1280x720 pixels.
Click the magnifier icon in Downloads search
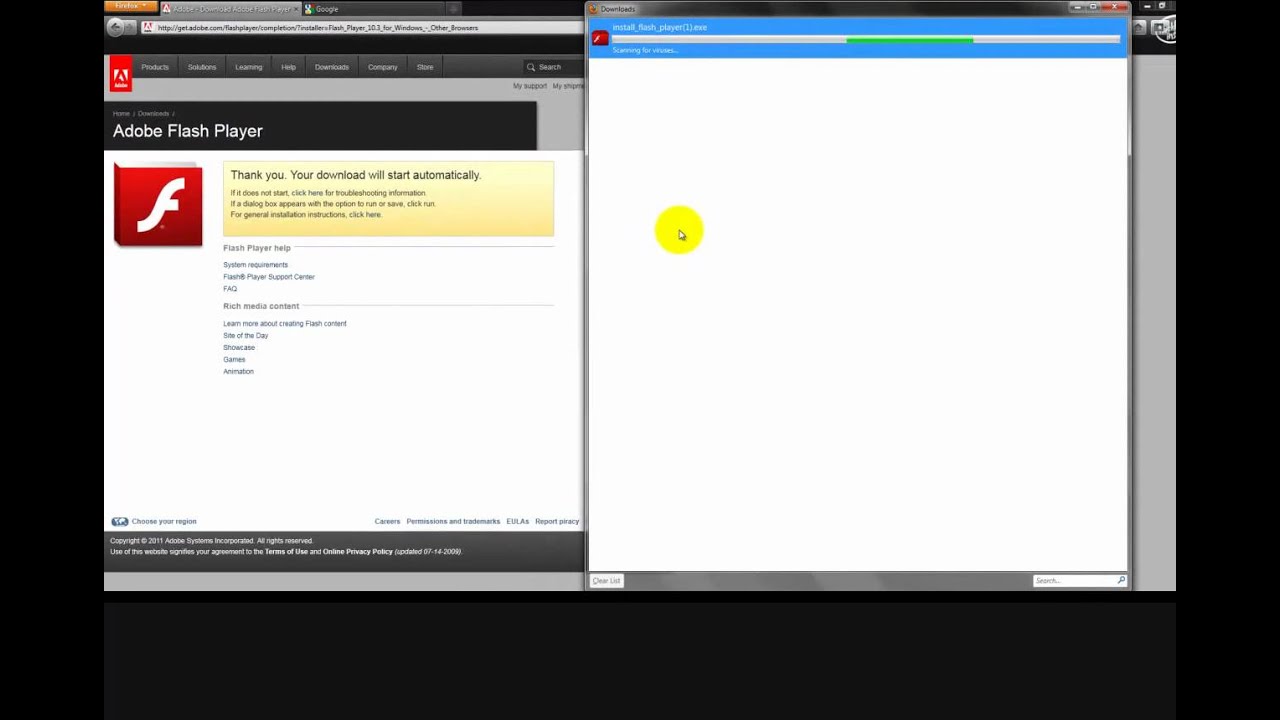point(1121,581)
